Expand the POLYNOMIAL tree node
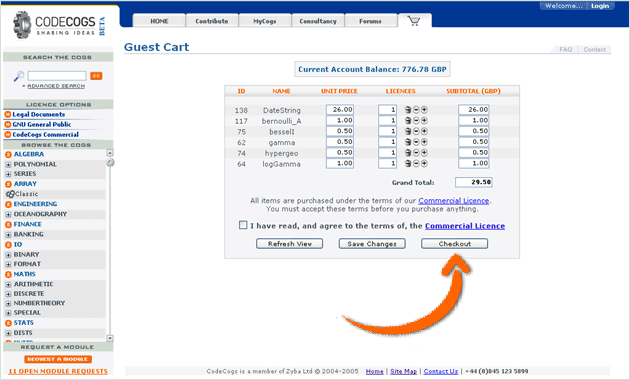 8,164
